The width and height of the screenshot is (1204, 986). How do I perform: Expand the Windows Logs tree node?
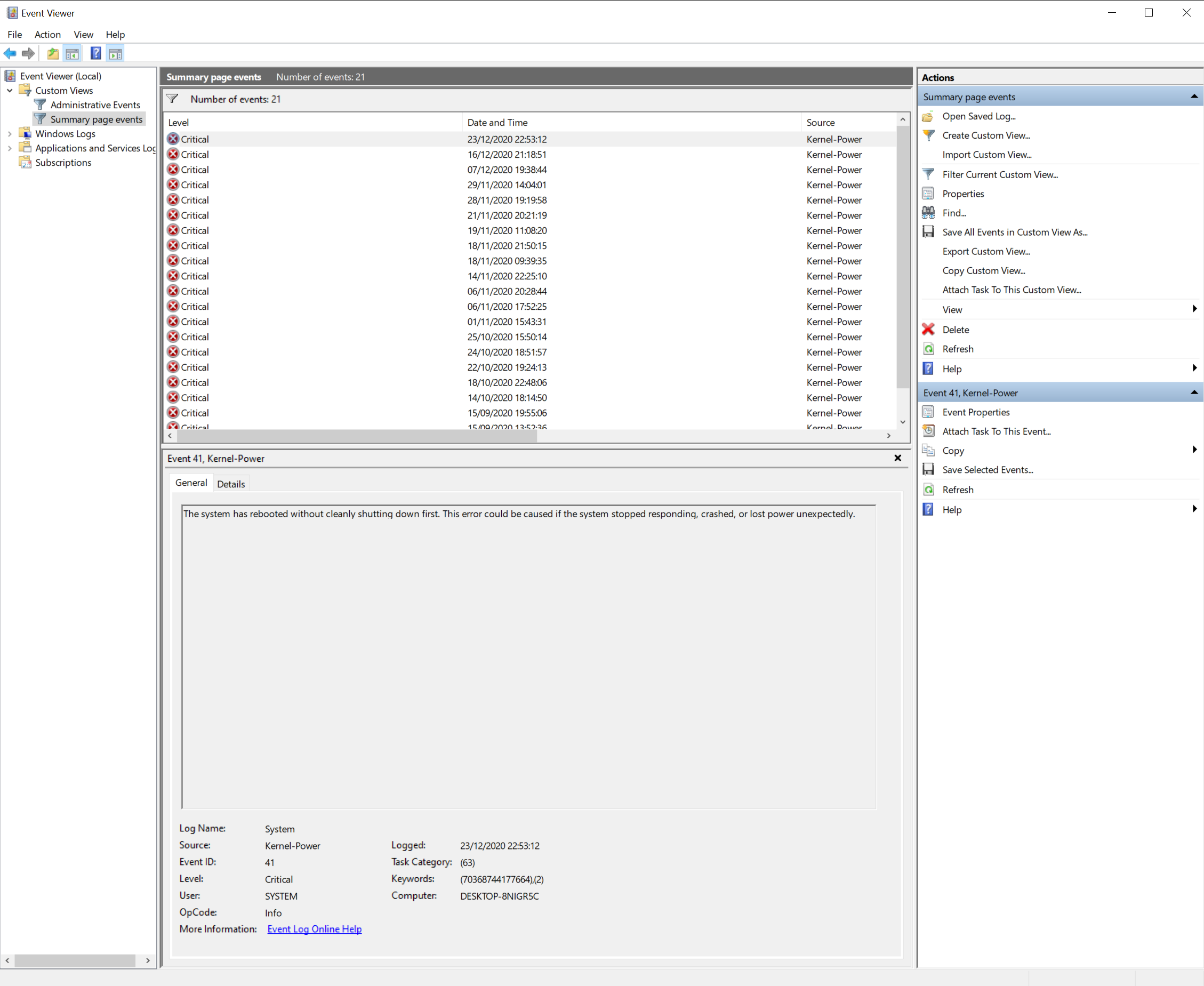pos(10,133)
